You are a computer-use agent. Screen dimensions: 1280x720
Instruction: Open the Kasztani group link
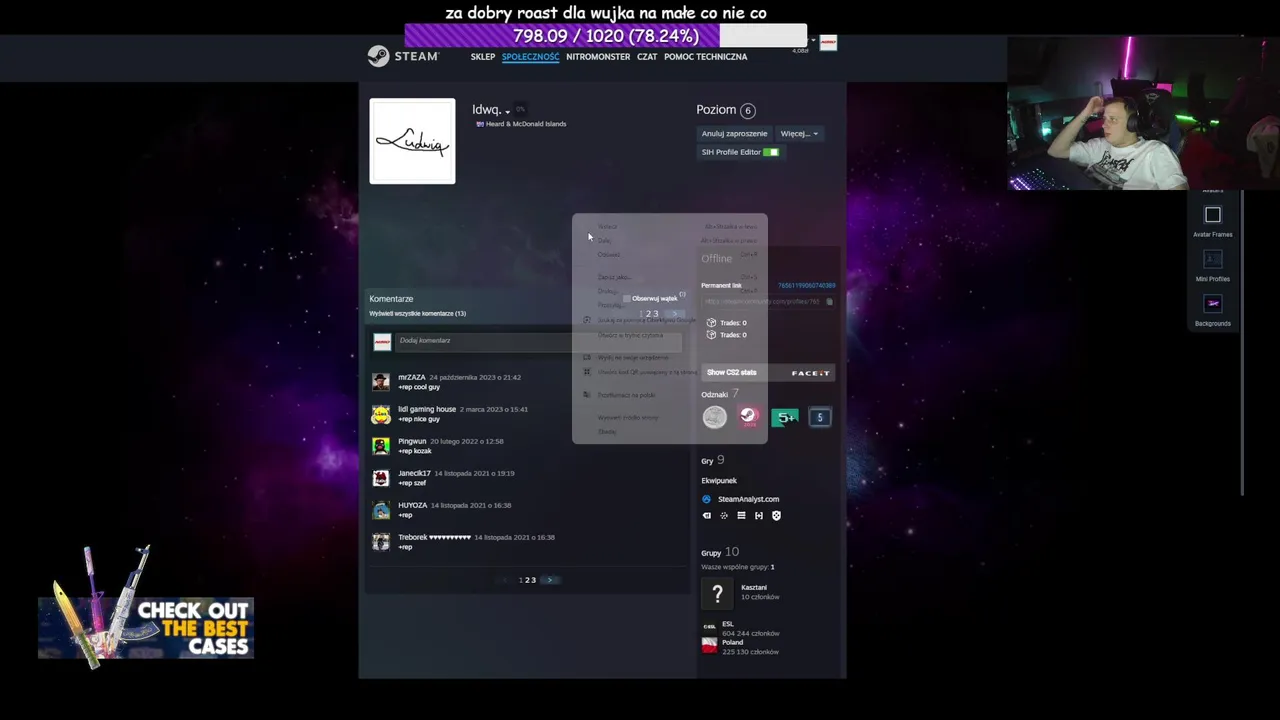[754, 588]
